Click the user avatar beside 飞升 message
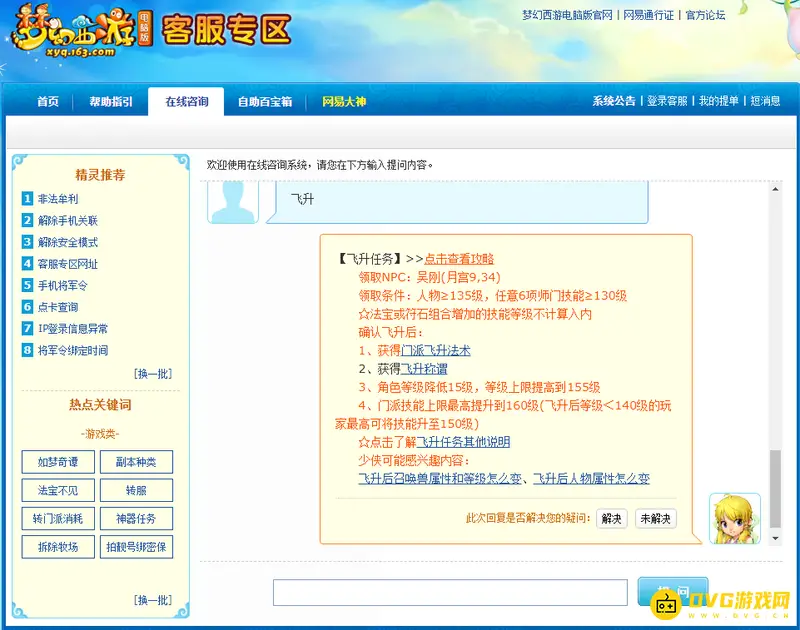The width and height of the screenshot is (800, 630). tap(233, 203)
